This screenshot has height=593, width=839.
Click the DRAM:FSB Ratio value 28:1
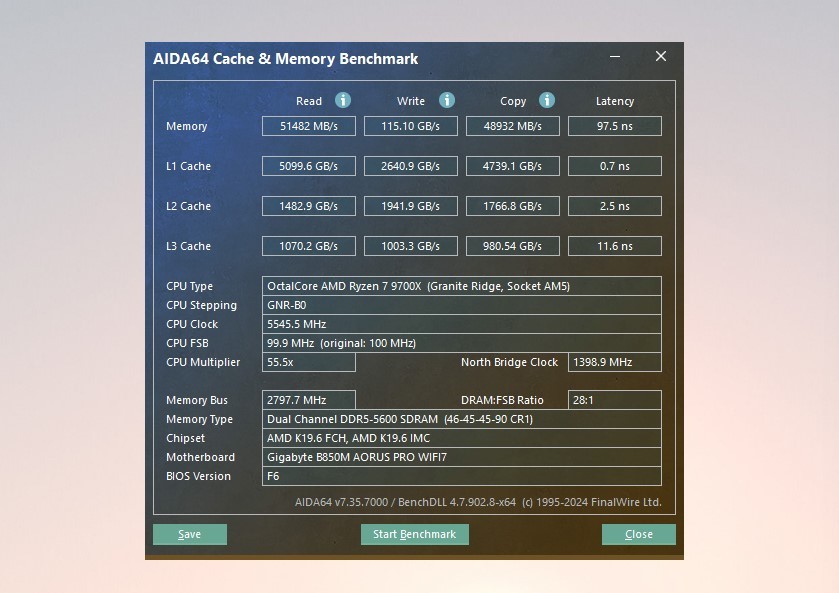point(615,400)
